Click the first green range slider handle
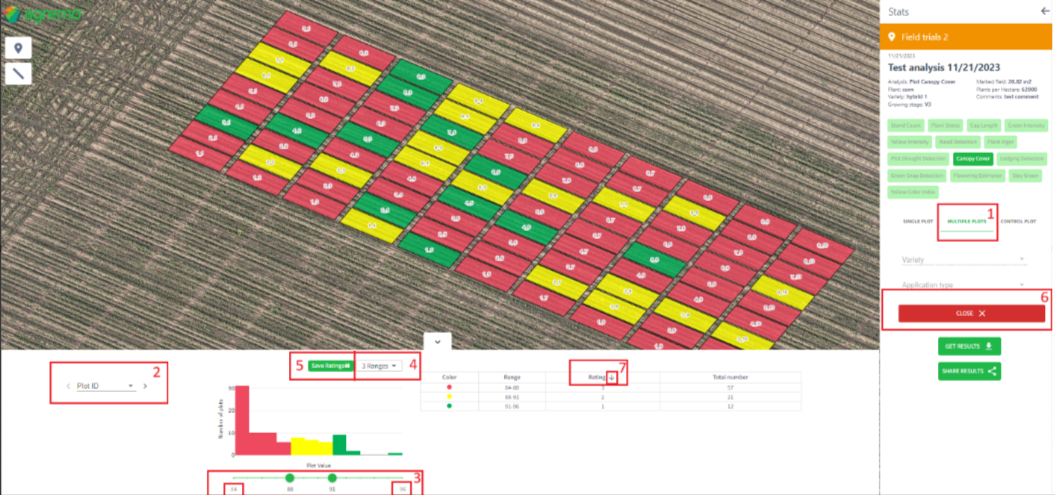This screenshot has width=1055, height=495. [290, 478]
